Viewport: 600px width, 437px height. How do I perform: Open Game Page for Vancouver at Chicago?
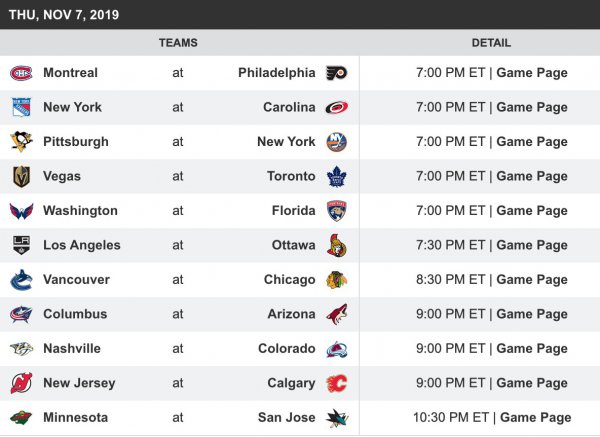tap(532, 280)
